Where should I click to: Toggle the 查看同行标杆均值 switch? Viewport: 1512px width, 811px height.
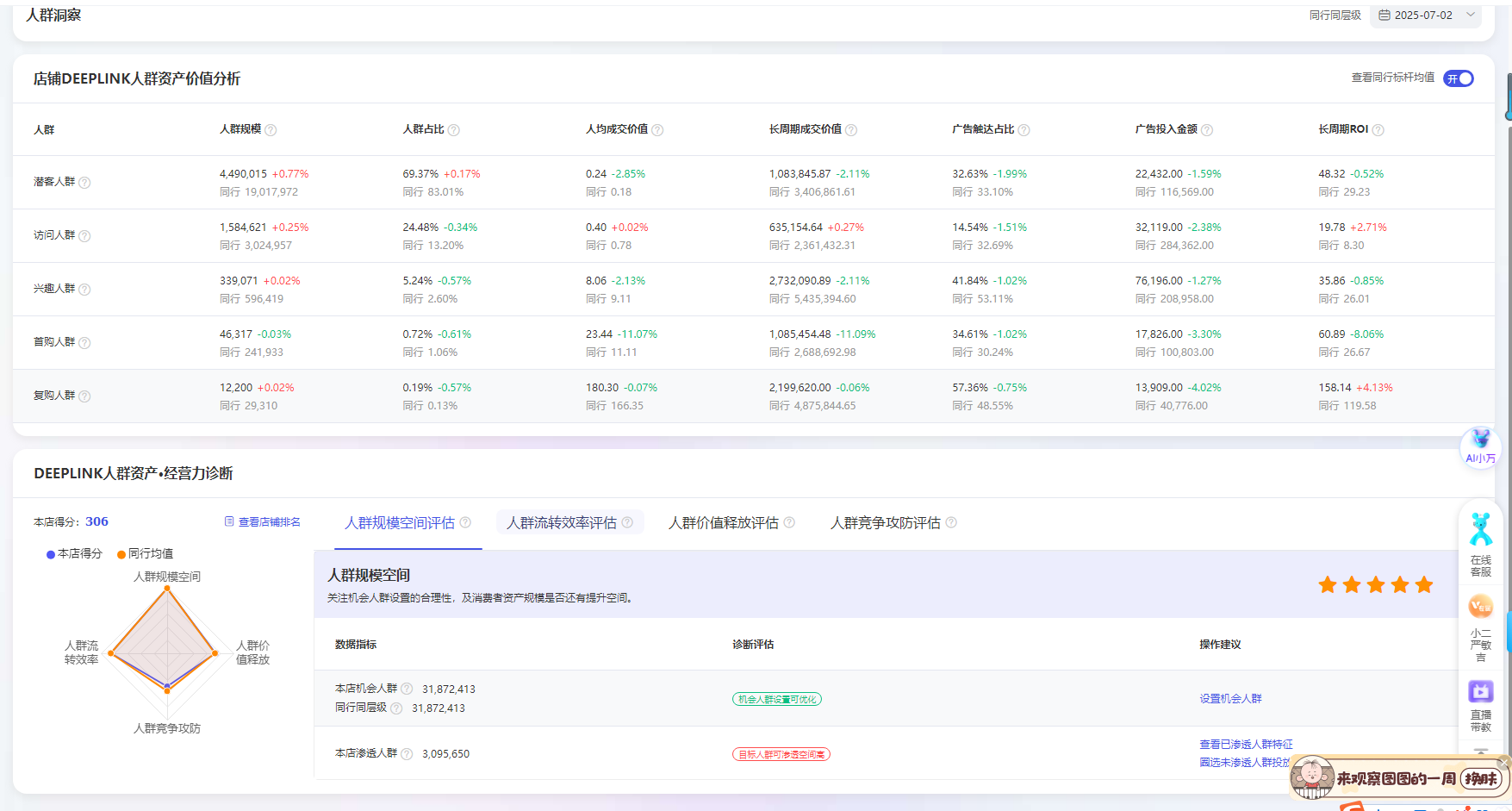point(1459,78)
